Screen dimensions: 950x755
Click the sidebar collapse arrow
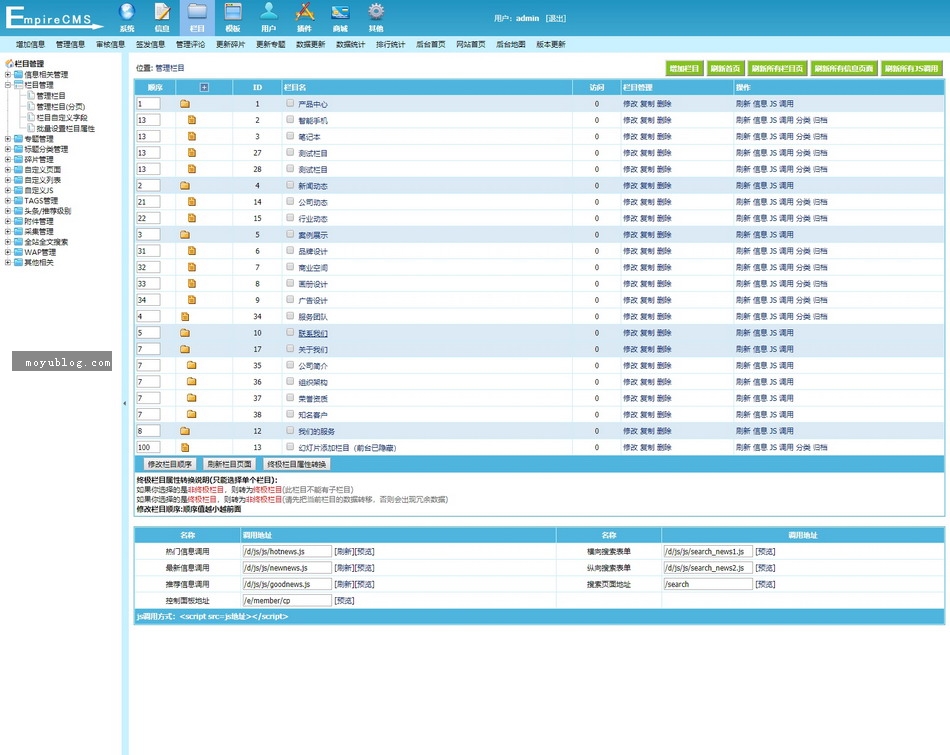(125, 403)
